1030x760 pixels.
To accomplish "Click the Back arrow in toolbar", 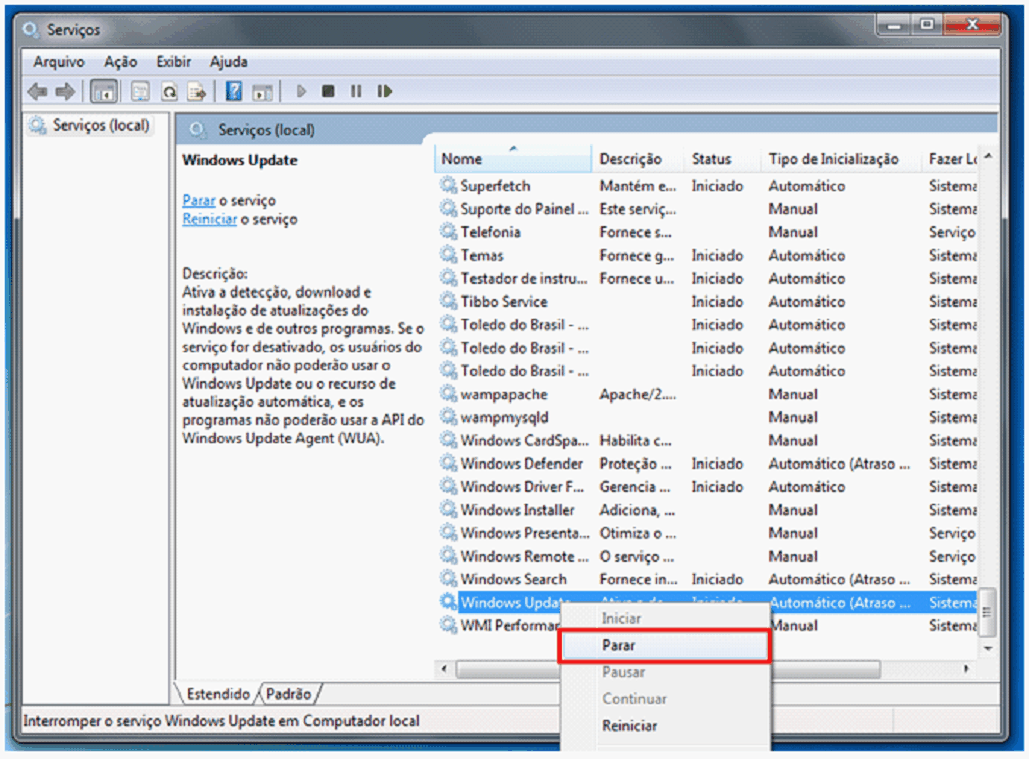I will 37,92.
